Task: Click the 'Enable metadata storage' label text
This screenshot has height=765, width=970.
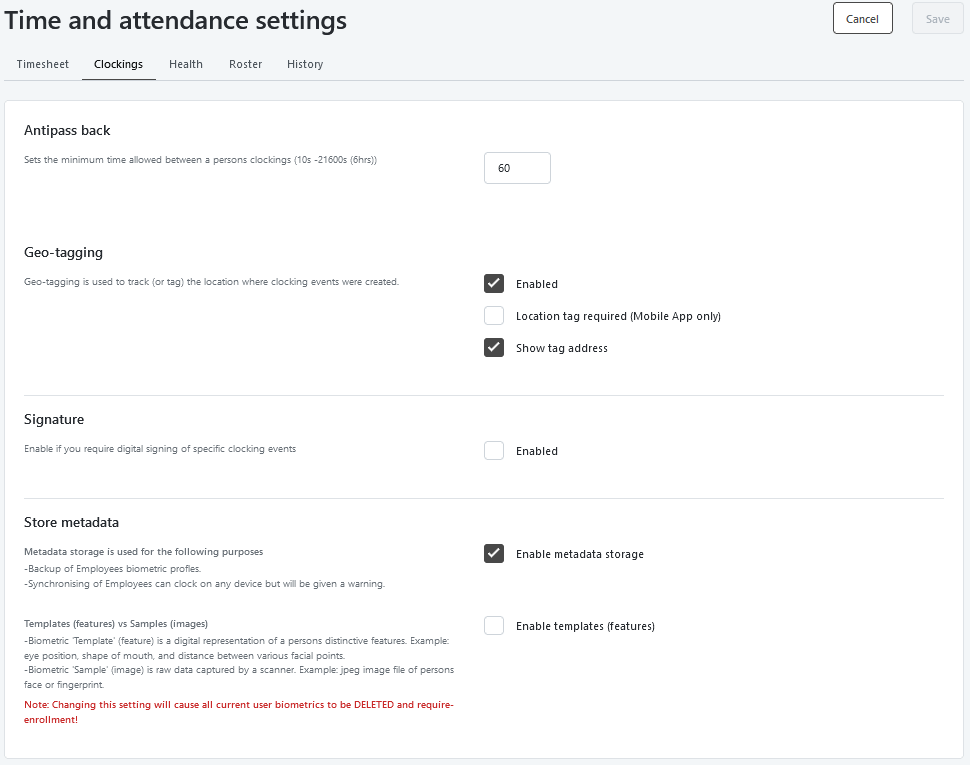Action: pyautogui.click(x=580, y=554)
